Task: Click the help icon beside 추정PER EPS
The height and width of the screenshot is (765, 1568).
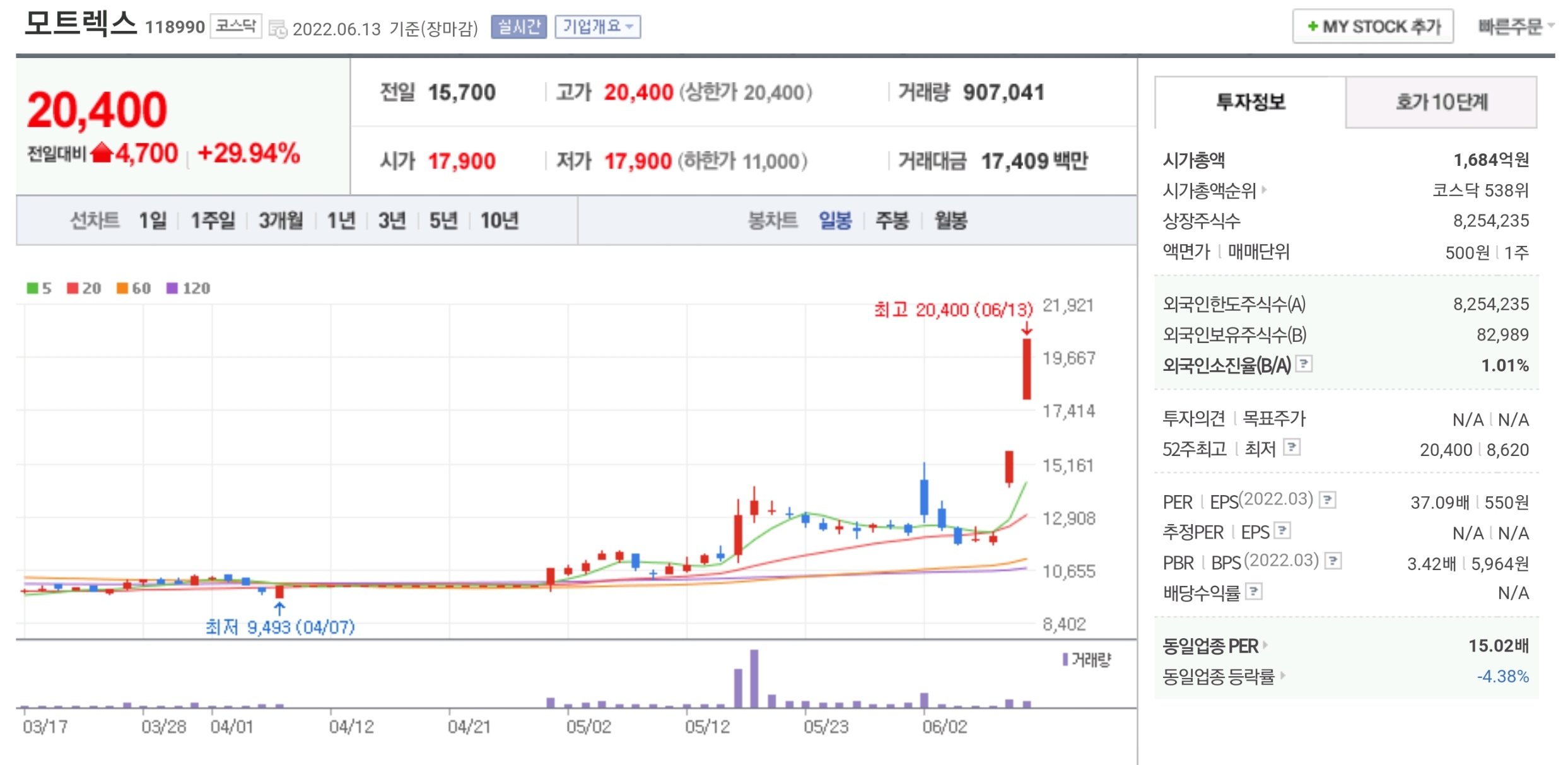Action: (x=1282, y=530)
